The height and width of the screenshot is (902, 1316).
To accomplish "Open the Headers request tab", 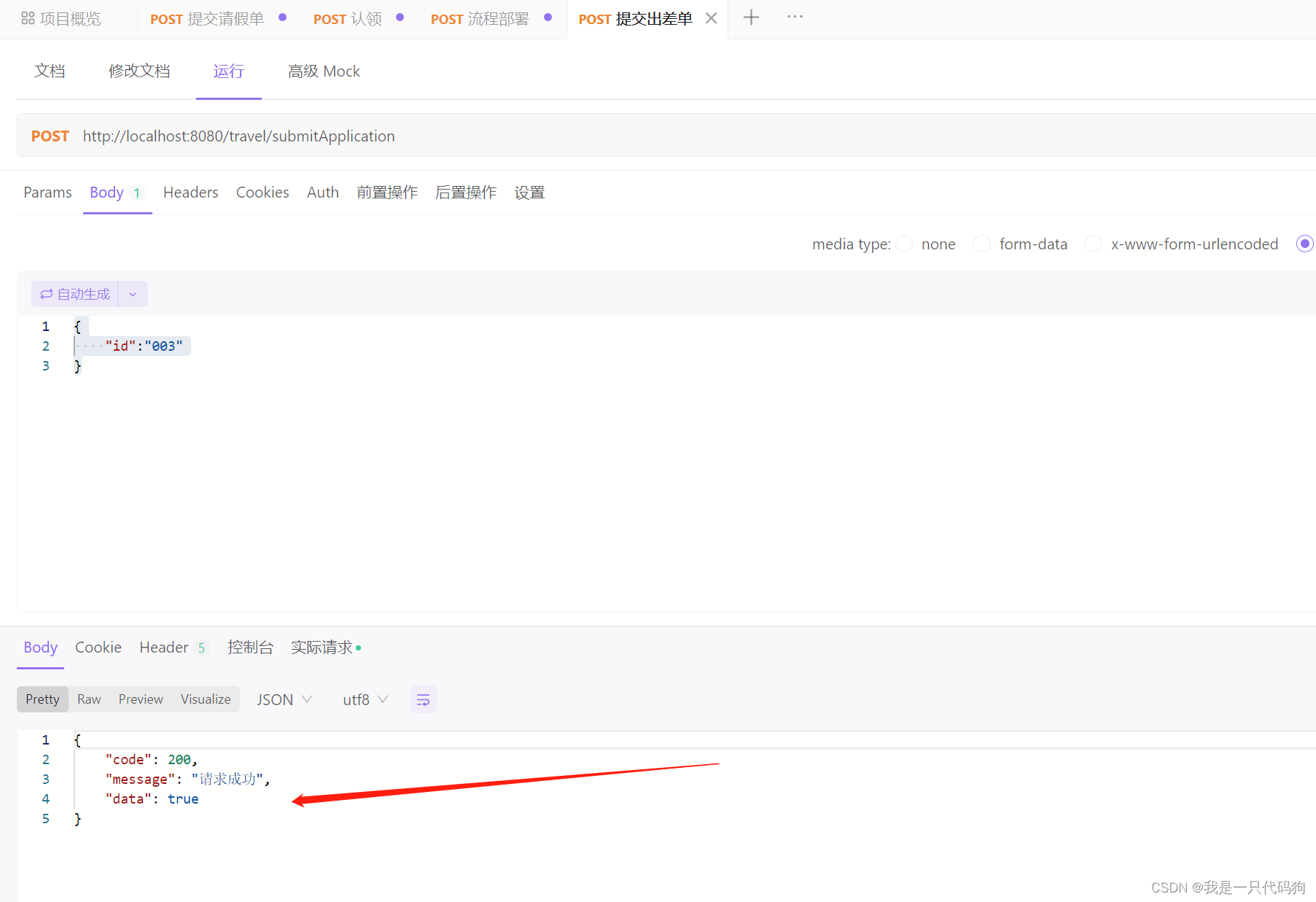I will pyautogui.click(x=190, y=192).
